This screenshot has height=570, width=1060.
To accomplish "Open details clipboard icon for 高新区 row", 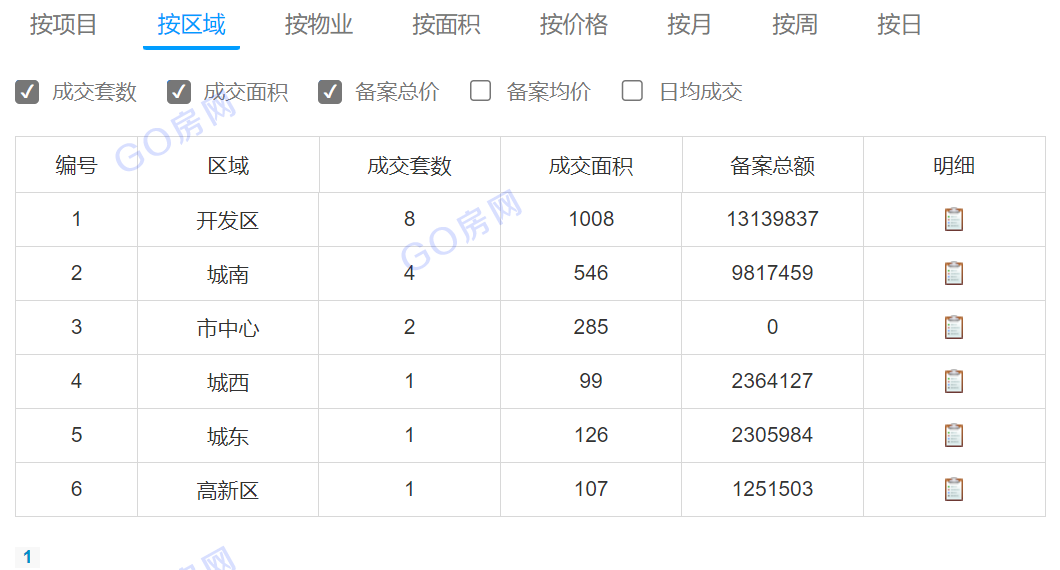I will [954, 489].
